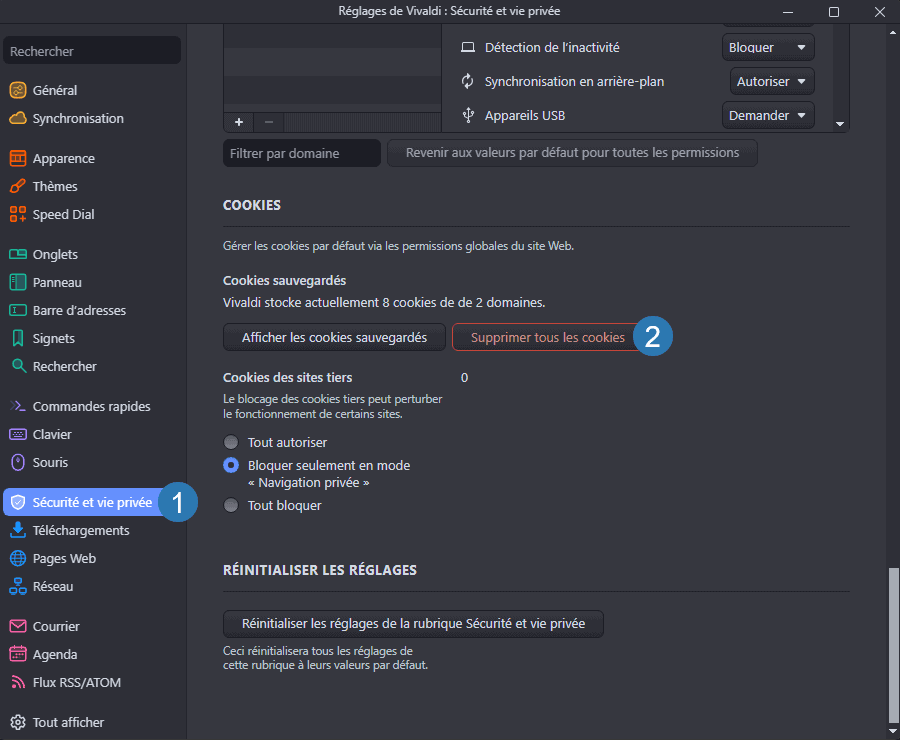
Task: Click Supprimer tous les cookies button
Action: tap(548, 338)
